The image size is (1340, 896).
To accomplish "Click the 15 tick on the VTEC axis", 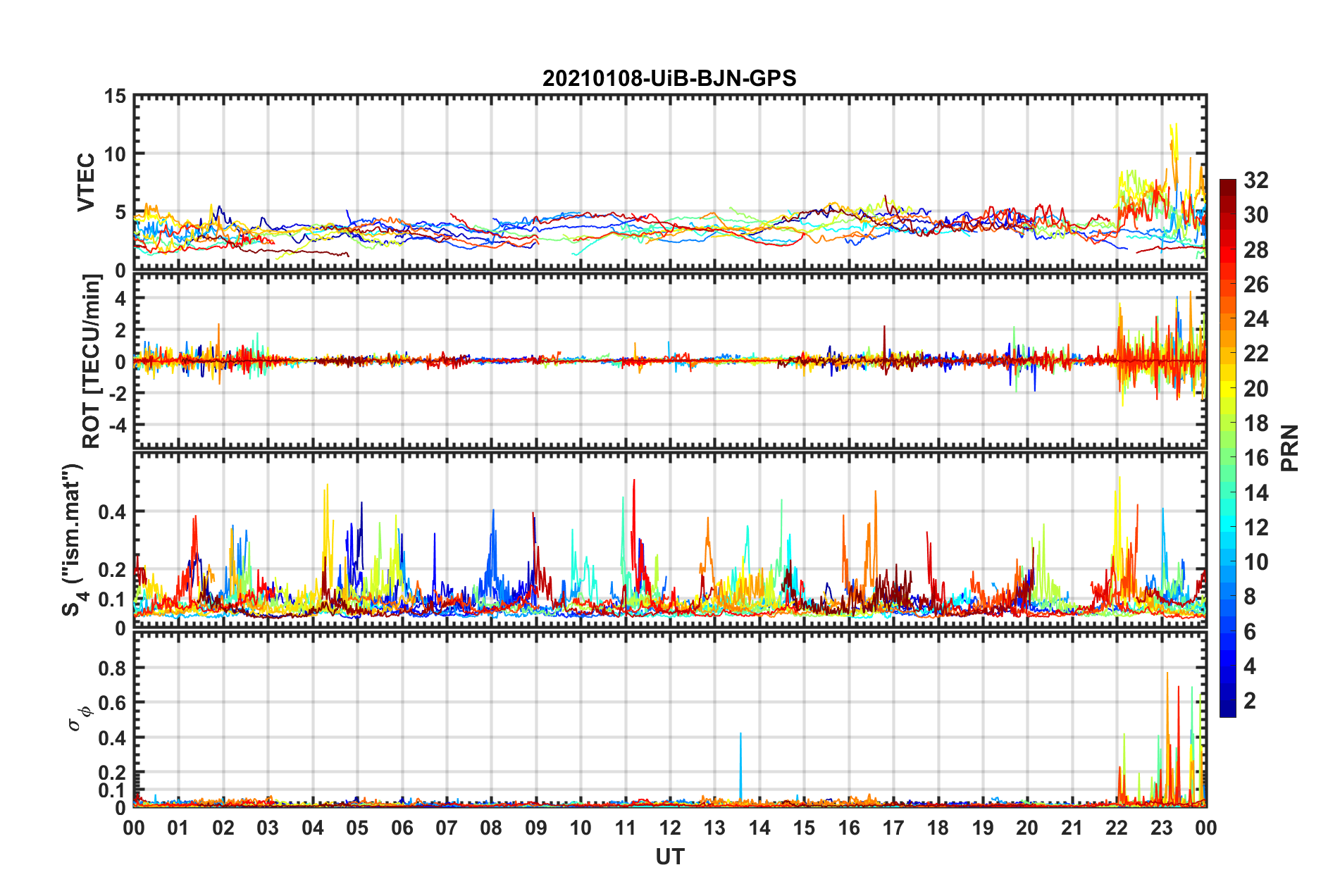I will pos(114,97).
